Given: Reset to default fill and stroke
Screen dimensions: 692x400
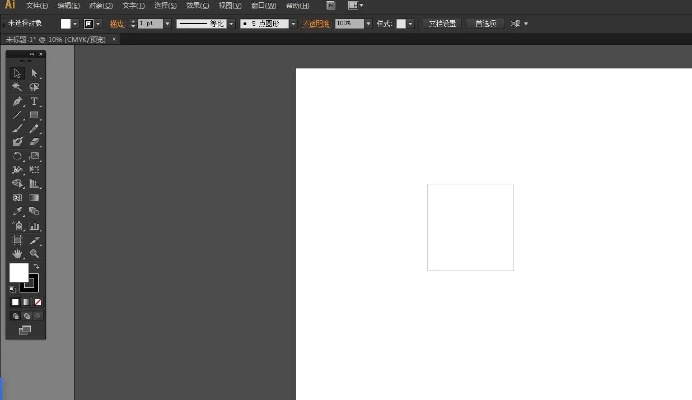Looking at the screenshot, I should [12, 290].
